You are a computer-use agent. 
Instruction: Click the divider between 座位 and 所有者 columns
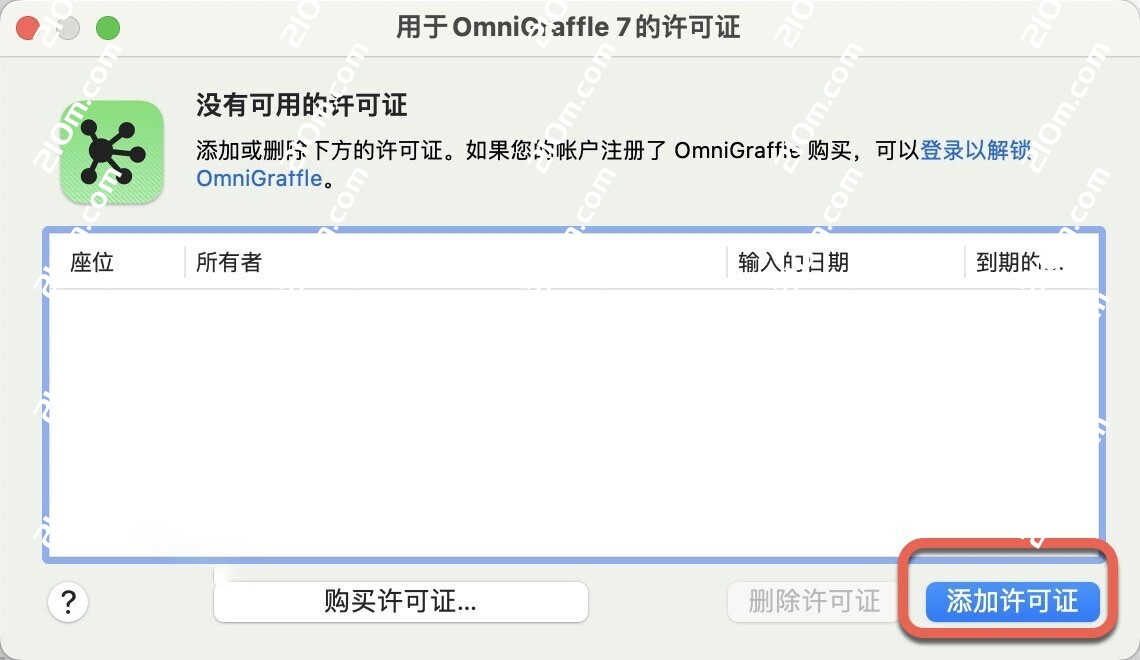[185, 263]
